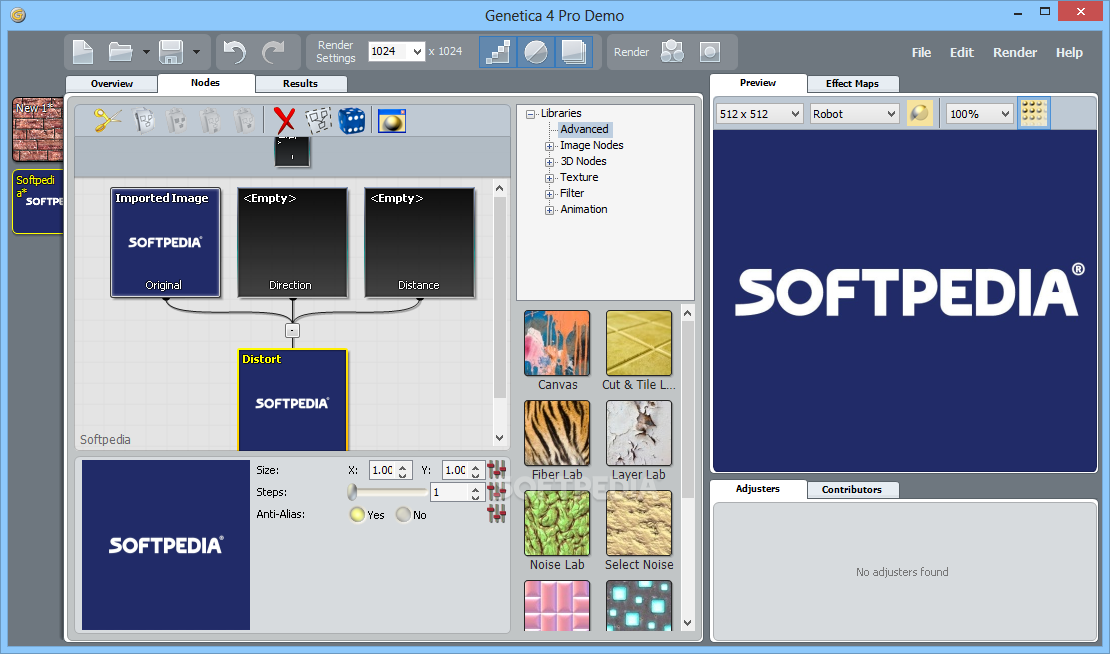Expand the Filter library
Viewport: 1110px width, 654px height.
(549, 193)
